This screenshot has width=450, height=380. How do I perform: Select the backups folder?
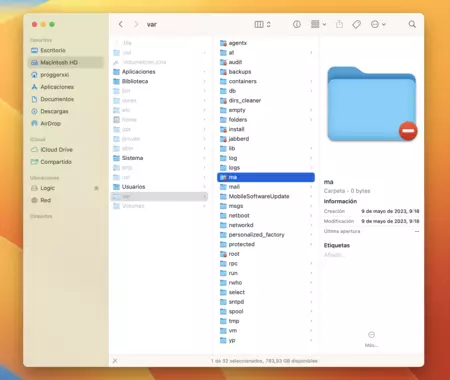pos(266,72)
